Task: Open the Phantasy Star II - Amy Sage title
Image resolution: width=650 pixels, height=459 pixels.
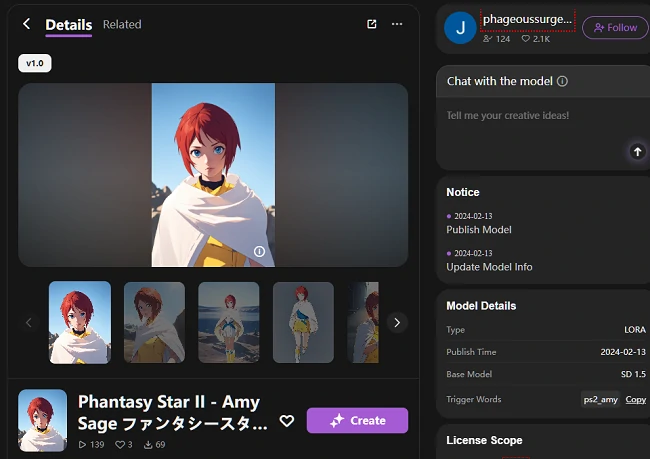Action: (x=172, y=413)
